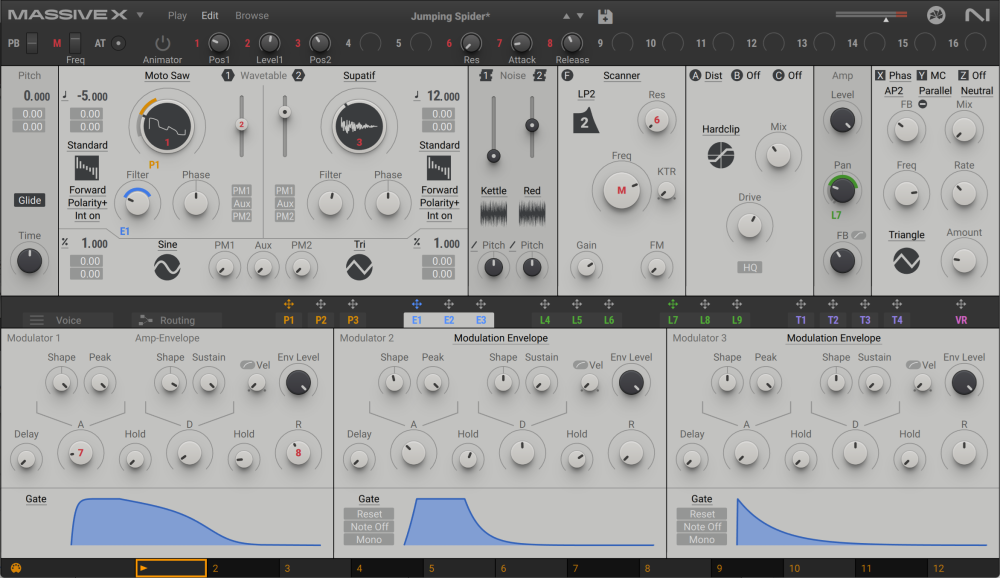Click the preset save disk icon
1000x578 pixels.
tap(605, 16)
